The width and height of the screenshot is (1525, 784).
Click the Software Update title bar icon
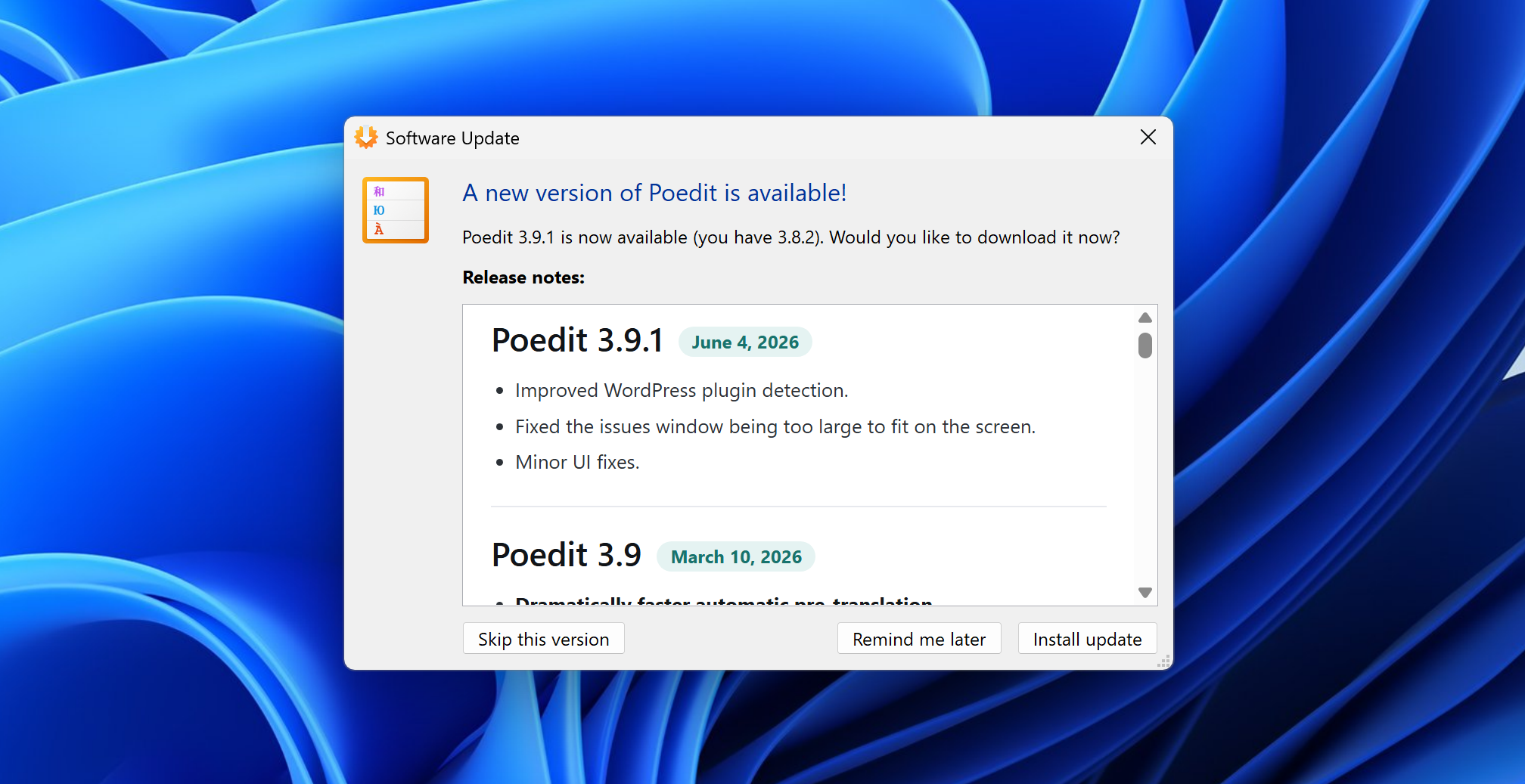(366, 138)
